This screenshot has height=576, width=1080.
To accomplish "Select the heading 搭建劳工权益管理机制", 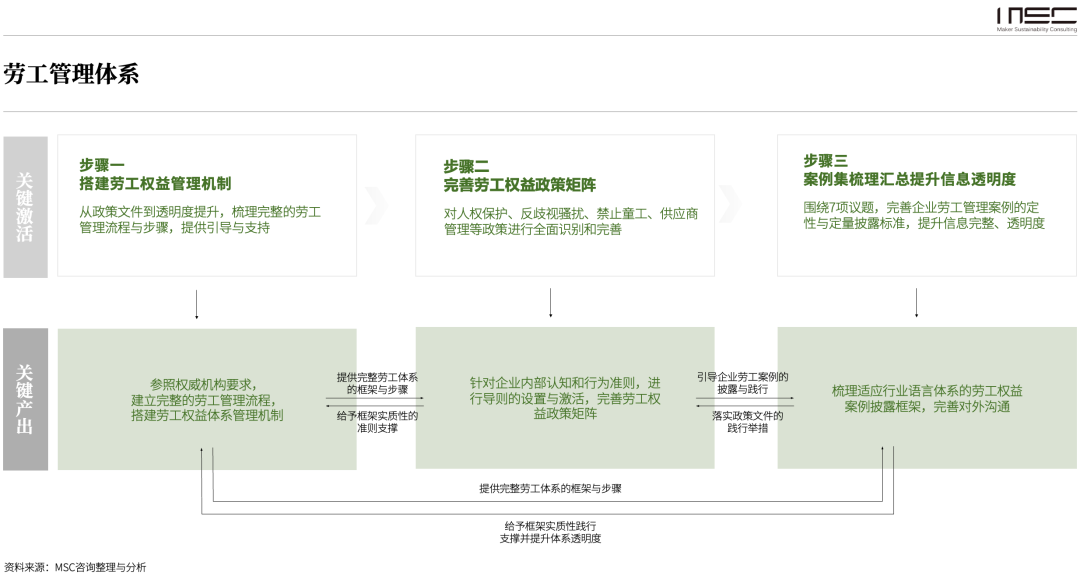I will [155, 183].
